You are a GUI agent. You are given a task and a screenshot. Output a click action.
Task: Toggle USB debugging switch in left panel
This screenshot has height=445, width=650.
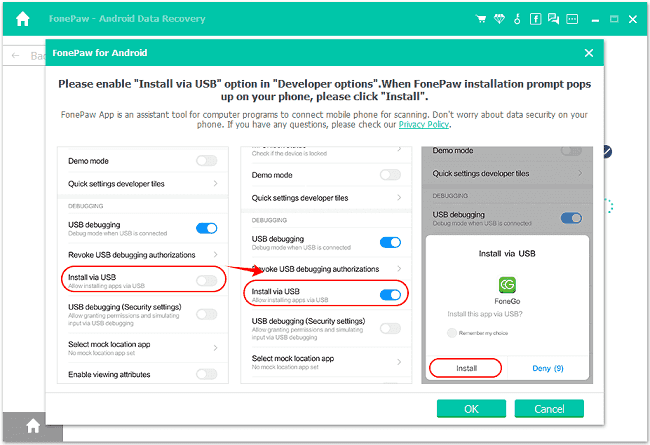(206, 229)
